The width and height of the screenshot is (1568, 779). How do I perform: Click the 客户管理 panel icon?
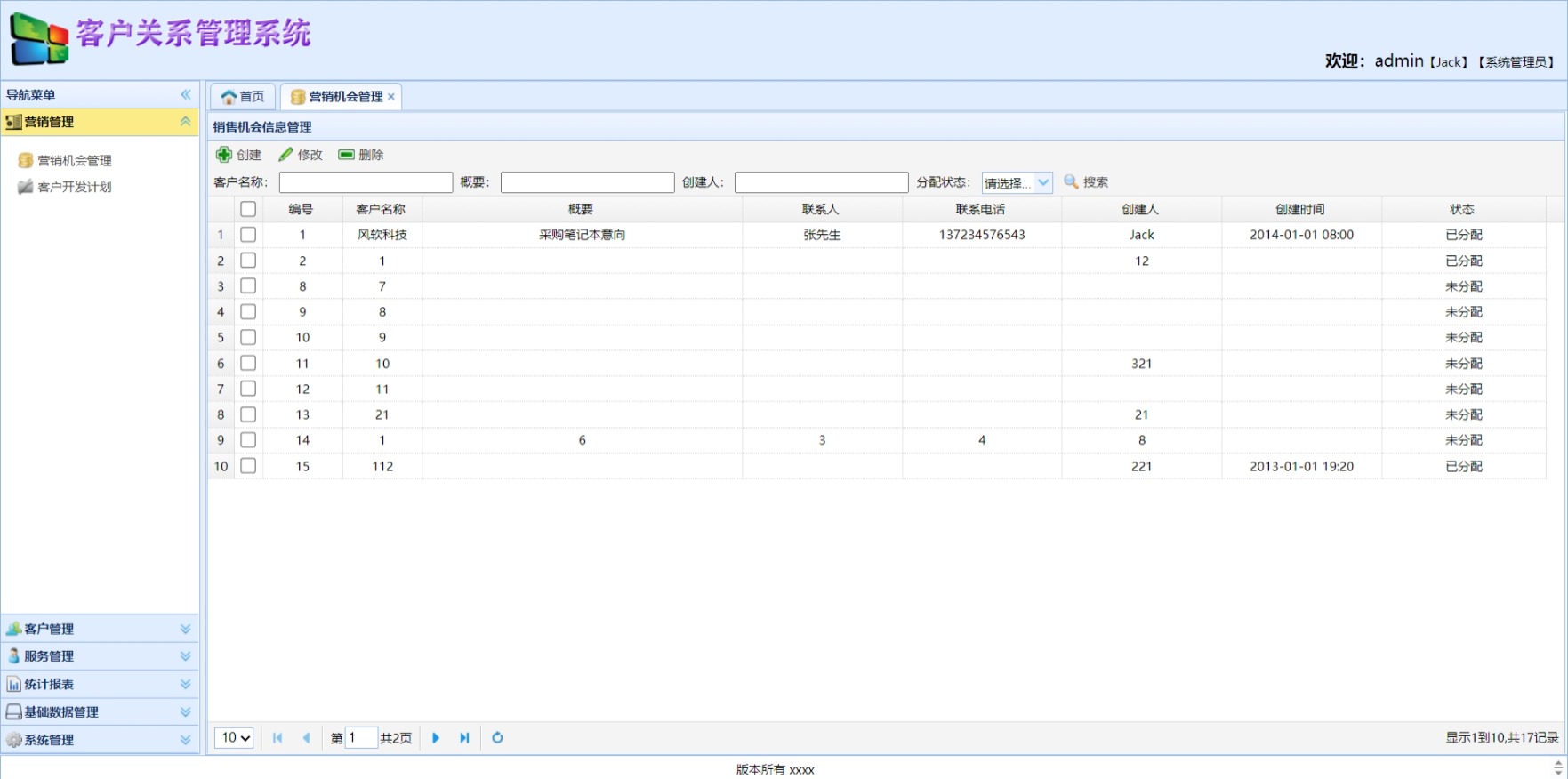(x=13, y=629)
